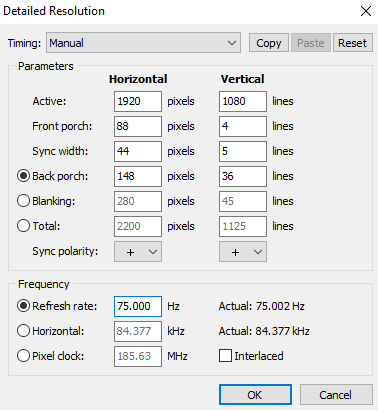Confirm with the OK button
The width and height of the screenshot is (378, 410).
pyautogui.click(x=255, y=395)
